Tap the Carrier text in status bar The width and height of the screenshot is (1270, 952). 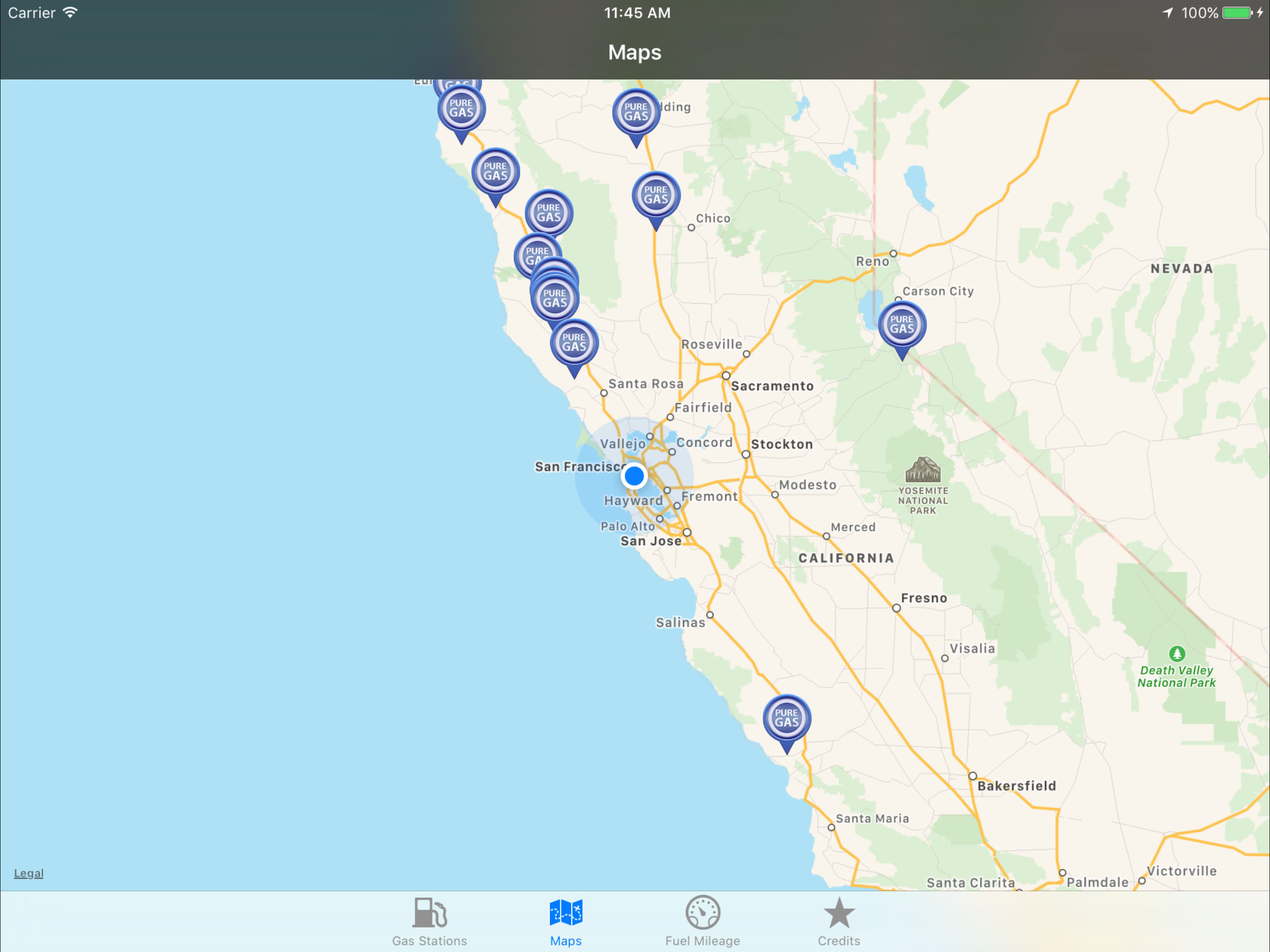tap(32, 13)
